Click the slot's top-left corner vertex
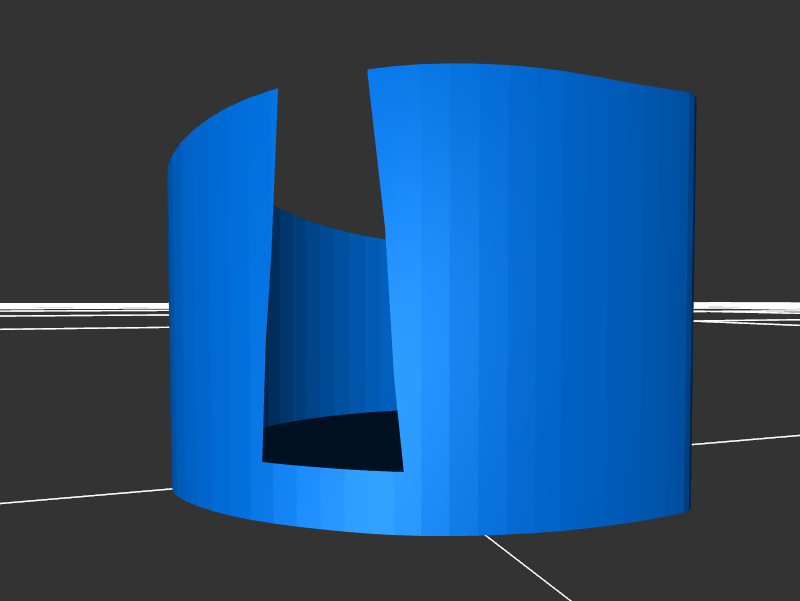 278,89
